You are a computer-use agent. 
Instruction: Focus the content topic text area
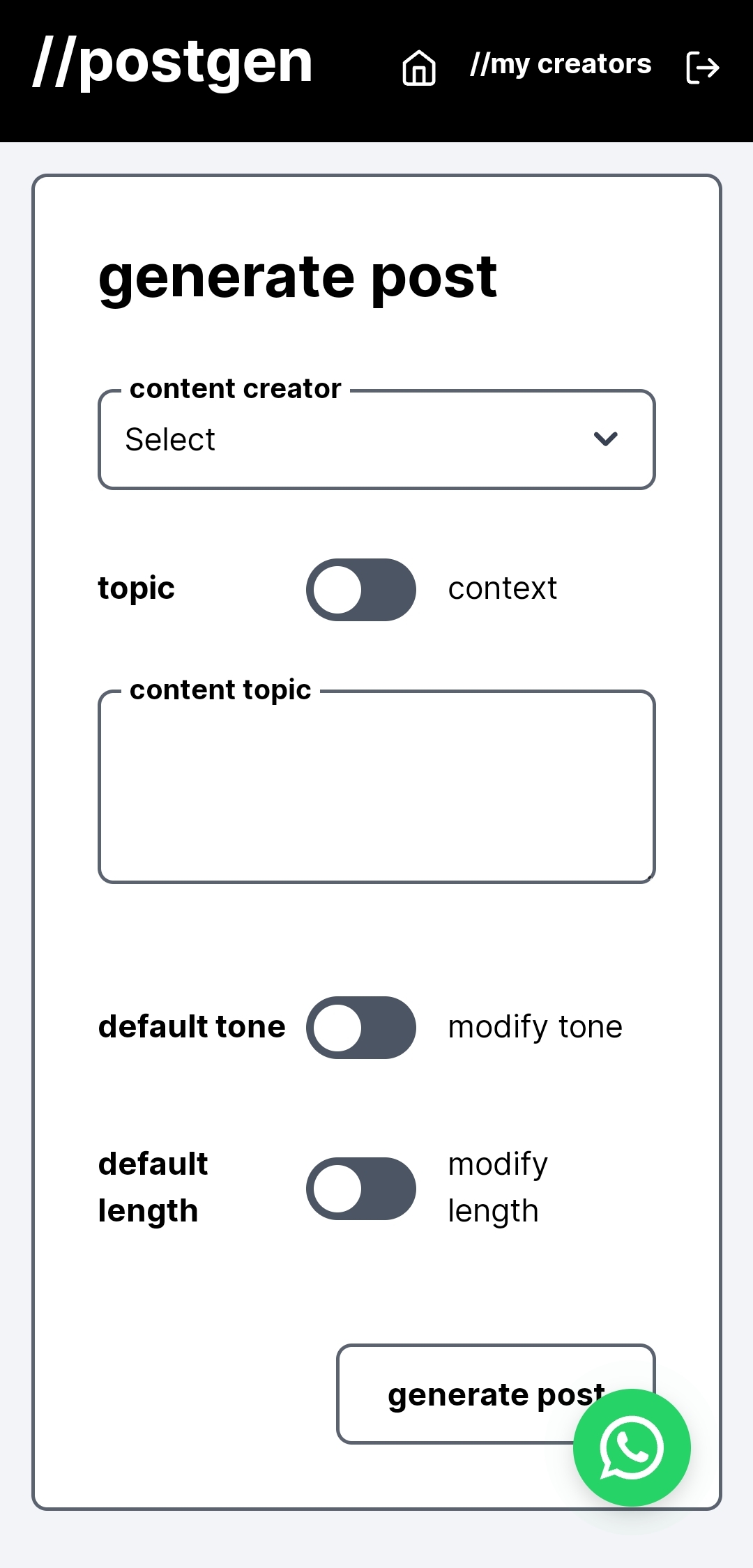tap(376, 788)
